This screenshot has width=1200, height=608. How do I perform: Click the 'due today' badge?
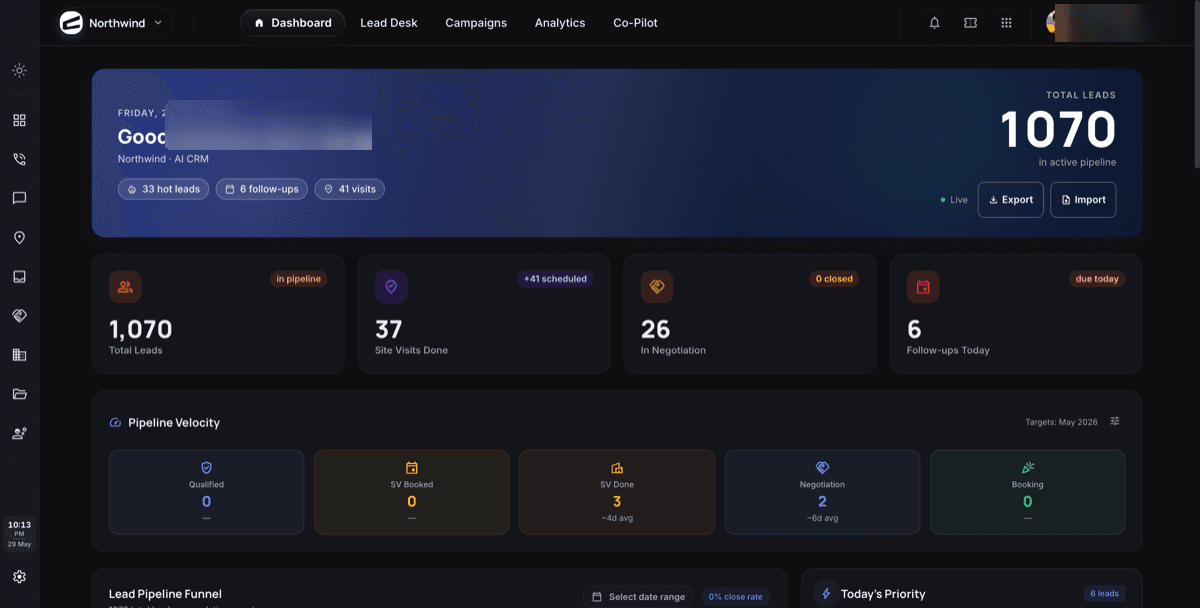click(x=1097, y=279)
